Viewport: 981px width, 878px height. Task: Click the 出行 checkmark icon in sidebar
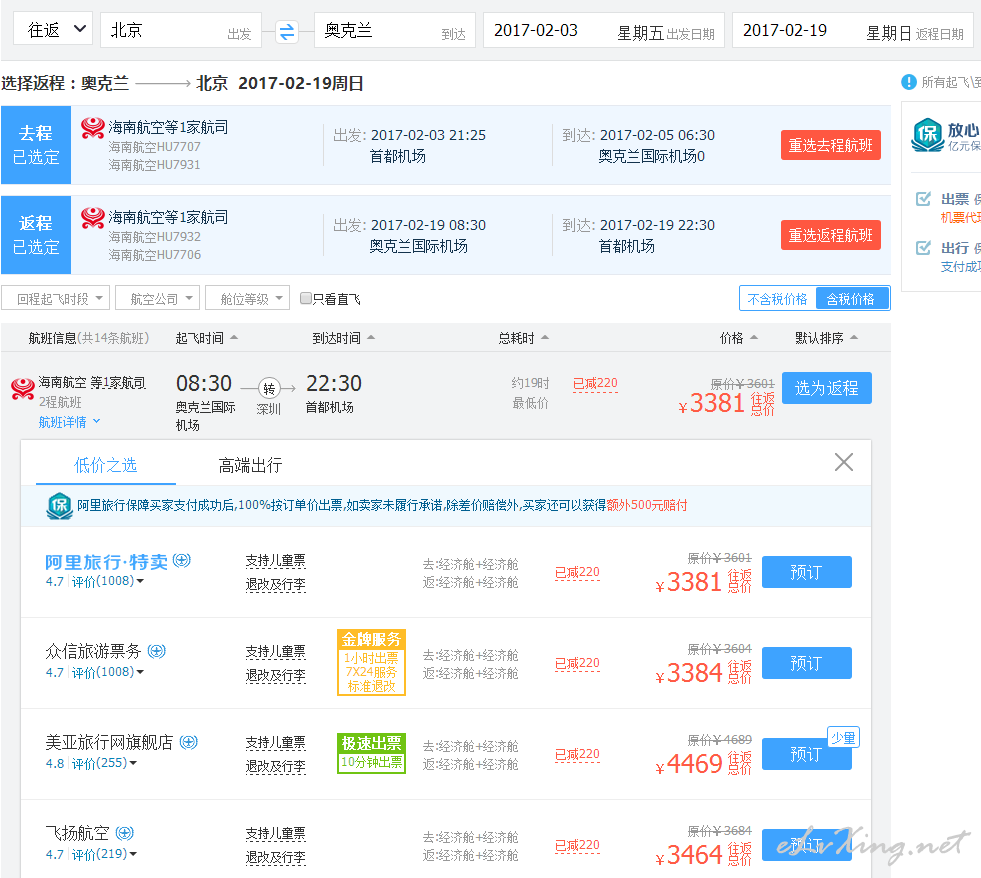(923, 248)
